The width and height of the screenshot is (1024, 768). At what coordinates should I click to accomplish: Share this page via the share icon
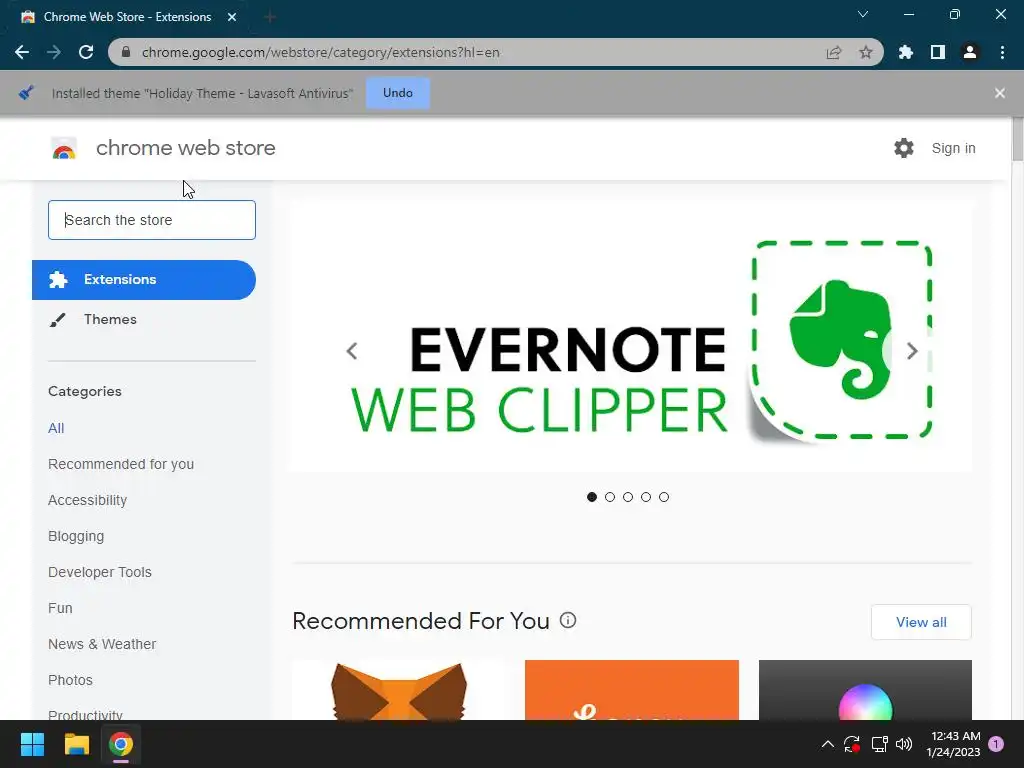click(x=833, y=52)
